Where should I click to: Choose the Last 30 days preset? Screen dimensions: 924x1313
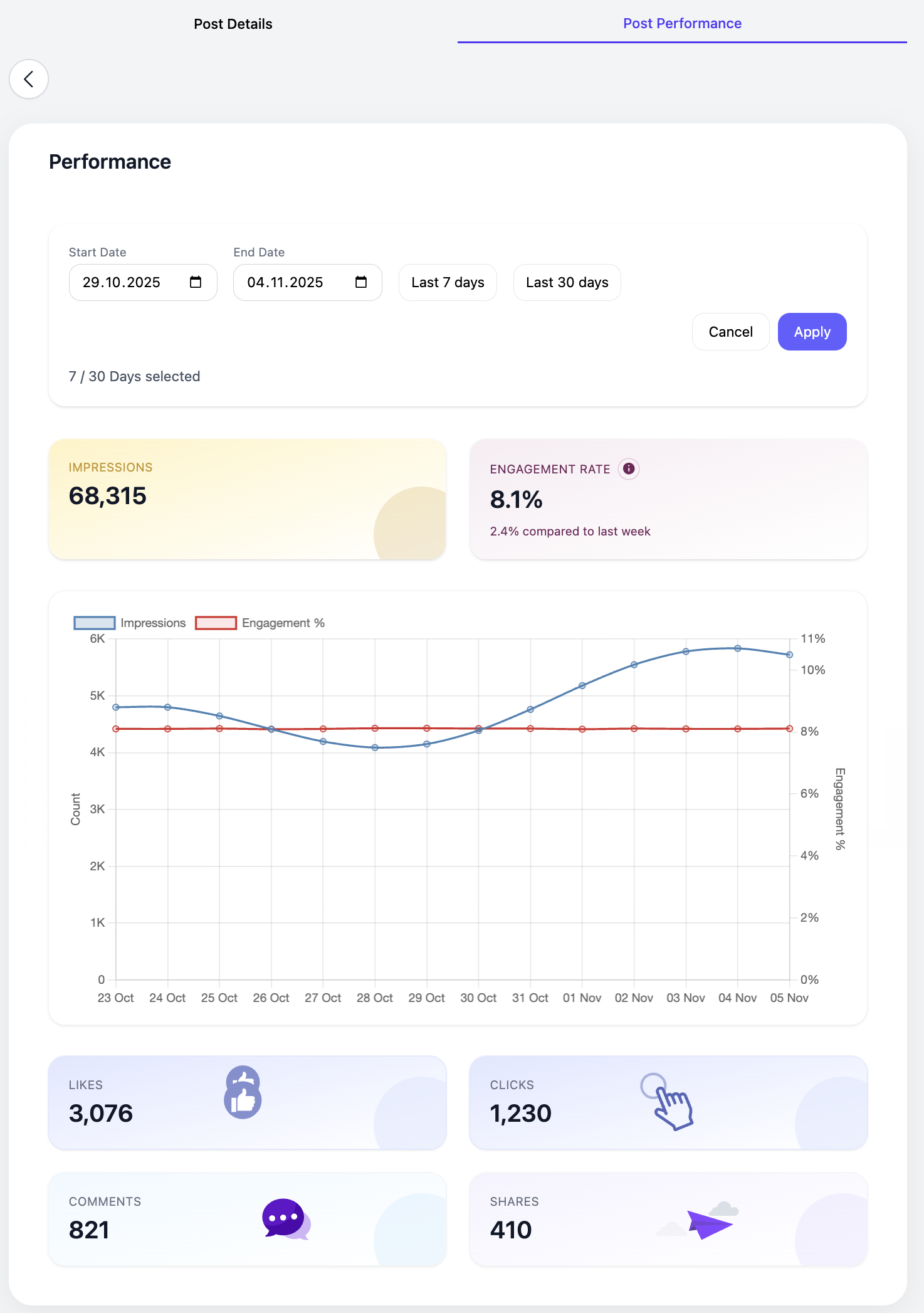point(567,282)
